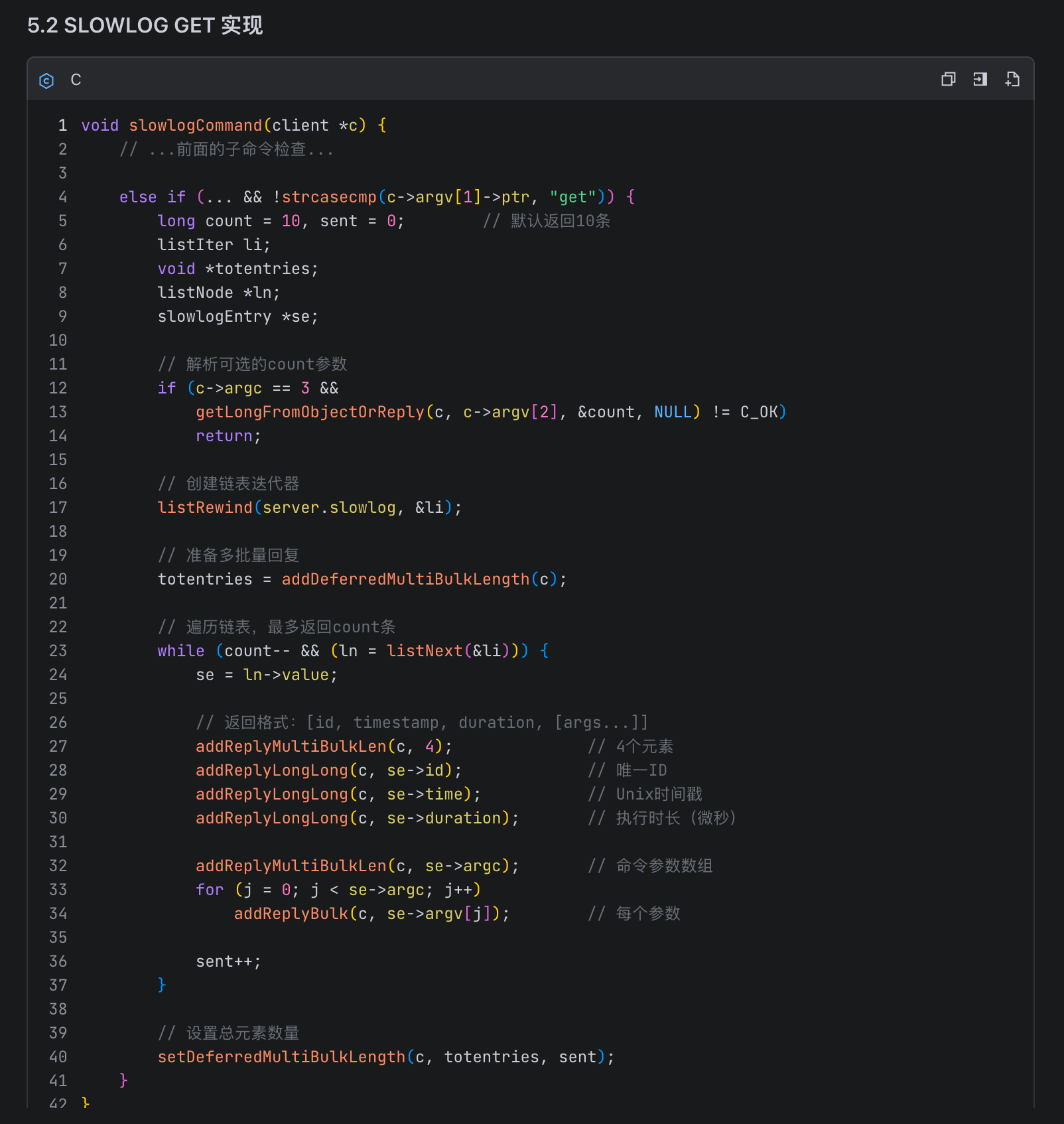The width and height of the screenshot is (1064, 1124).
Task: Copy the C code block
Action: point(948,80)
